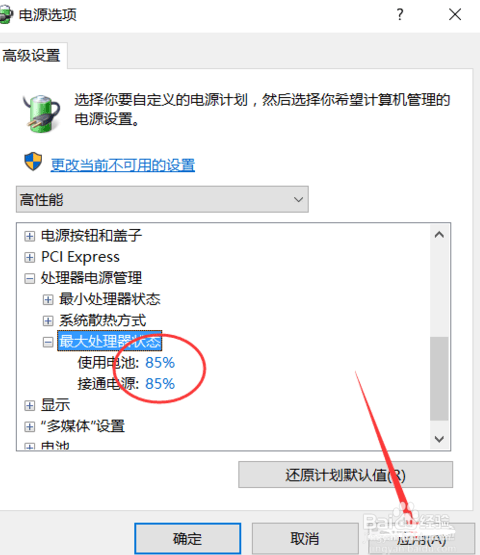Click the battery power plan icon
Image resolution: width=480 pixels, height=555 pixels.
[x=41, y=113]
